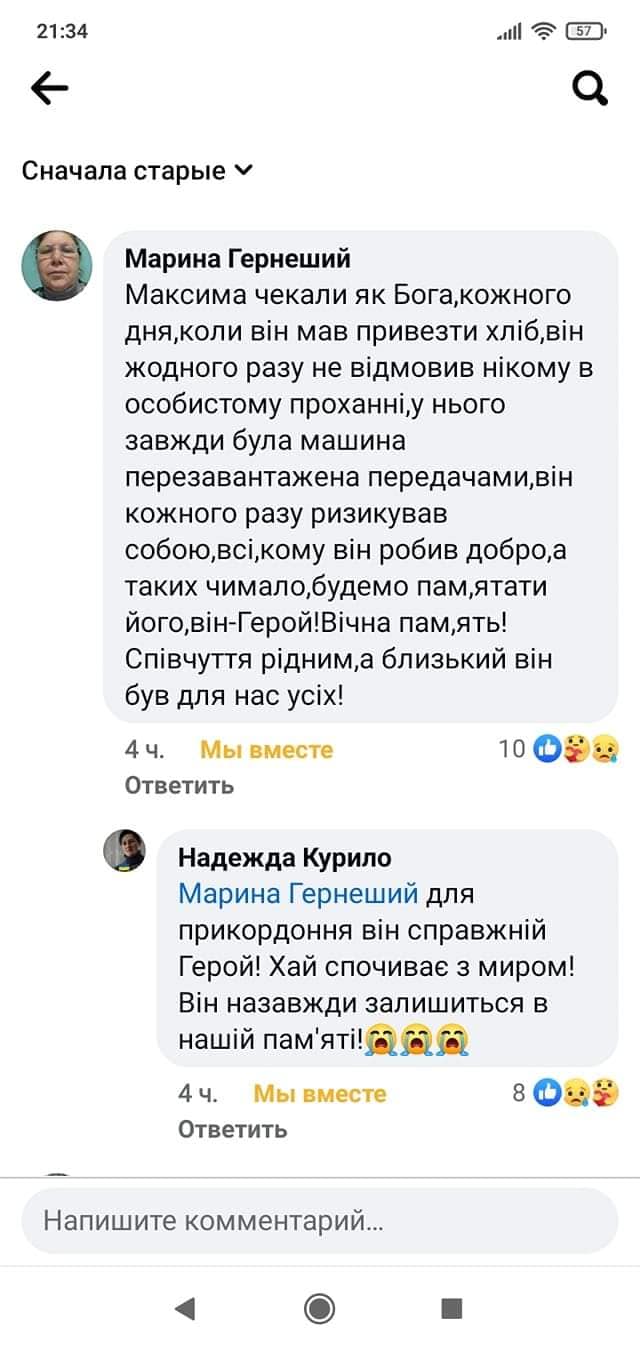This screenshot has width=640, height=1351.
Task: Tap the name Надежда Курило on reply
Action: click(285, 857)
